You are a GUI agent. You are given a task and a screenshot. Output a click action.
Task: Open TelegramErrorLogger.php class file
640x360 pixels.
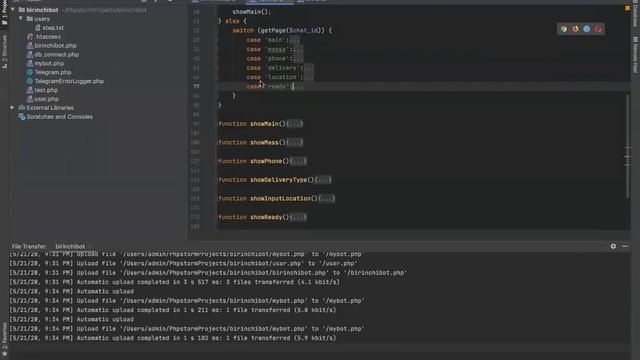pyautogui.click(x=69, y=81)
